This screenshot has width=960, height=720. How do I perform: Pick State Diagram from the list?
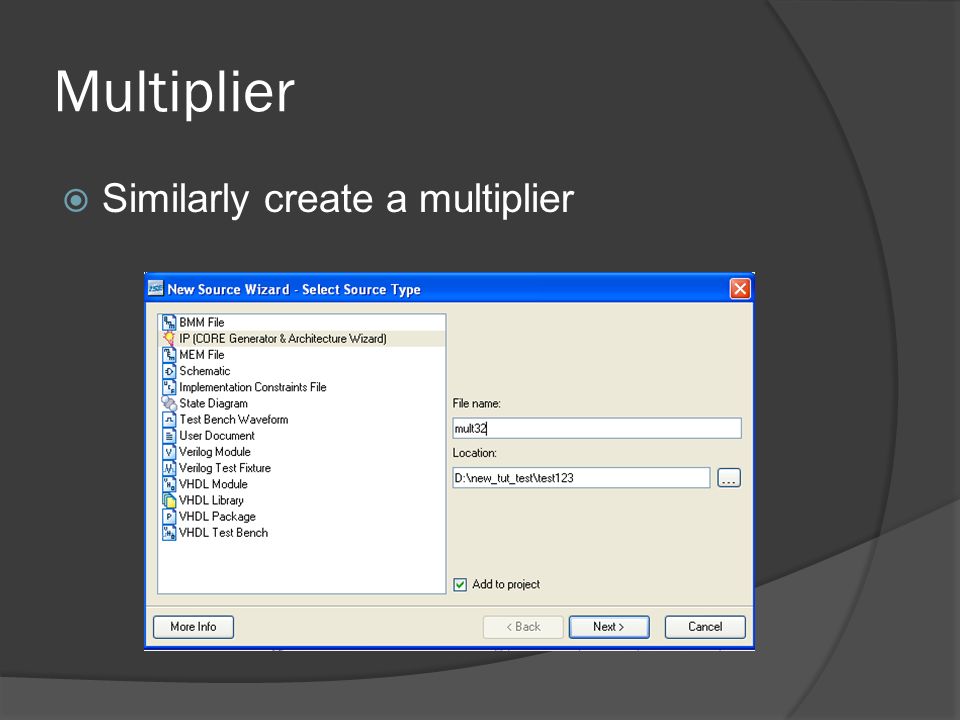point(213,403)
